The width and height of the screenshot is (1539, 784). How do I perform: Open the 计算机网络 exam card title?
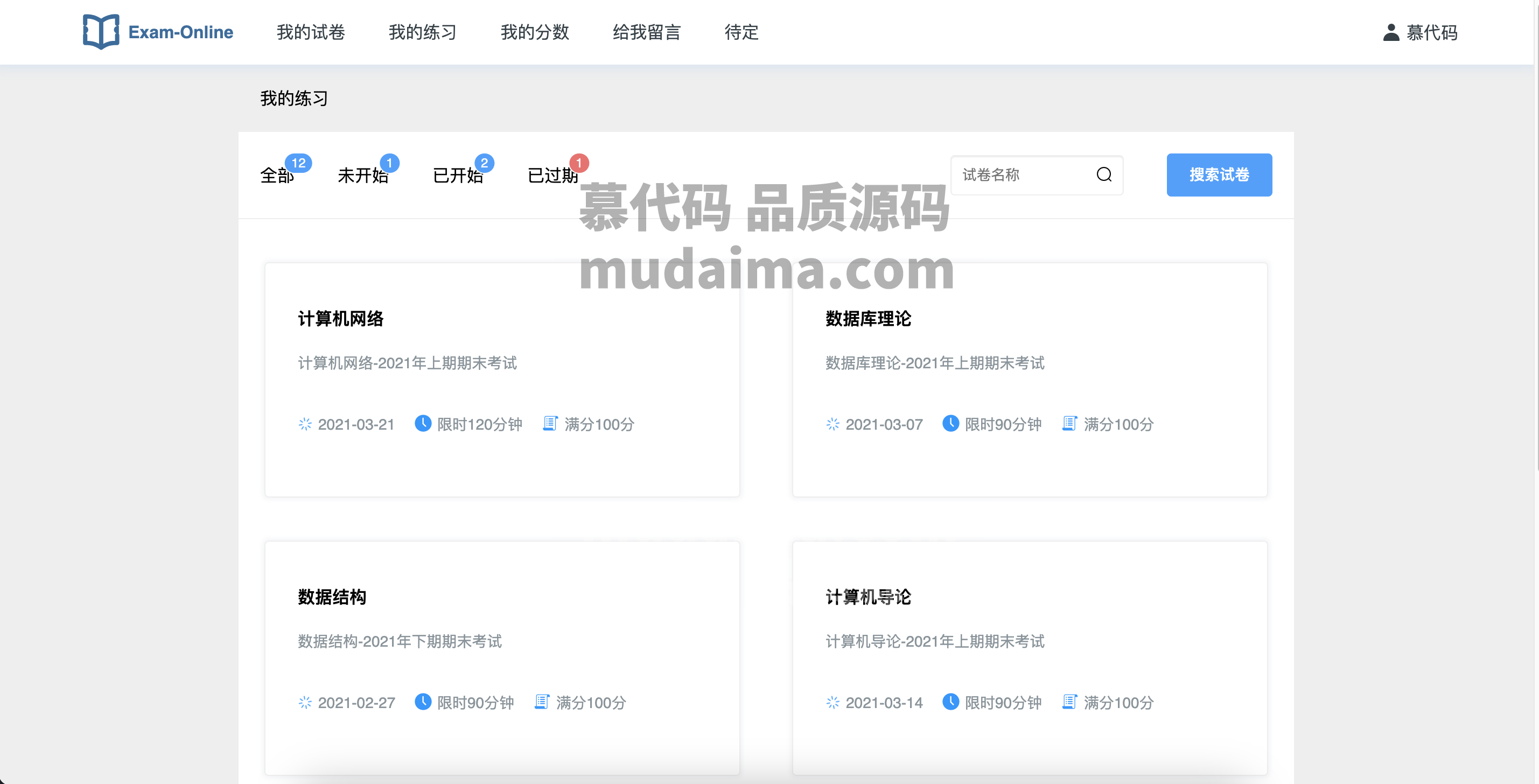click(340, 319)
